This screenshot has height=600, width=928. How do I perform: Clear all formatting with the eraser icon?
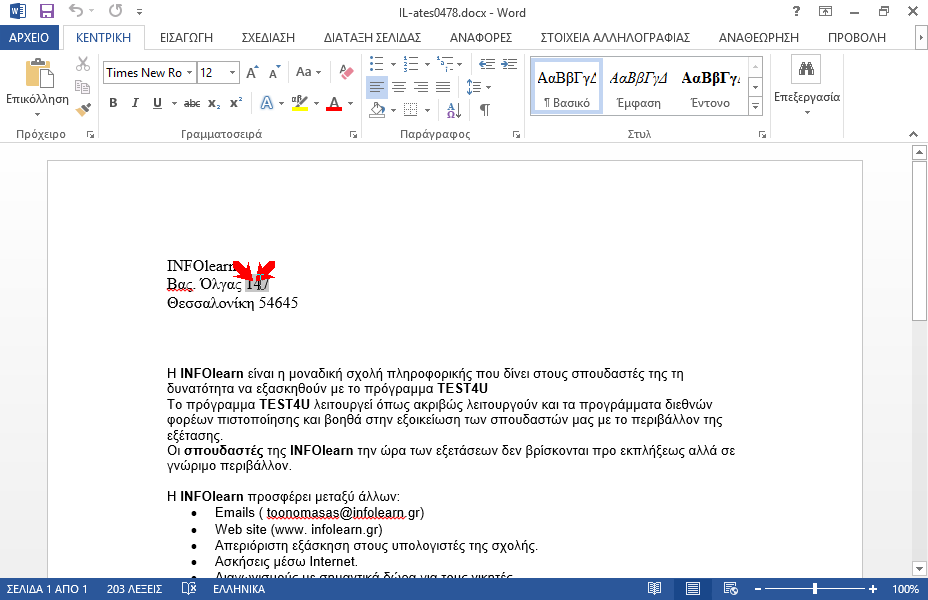click(346, 72)
